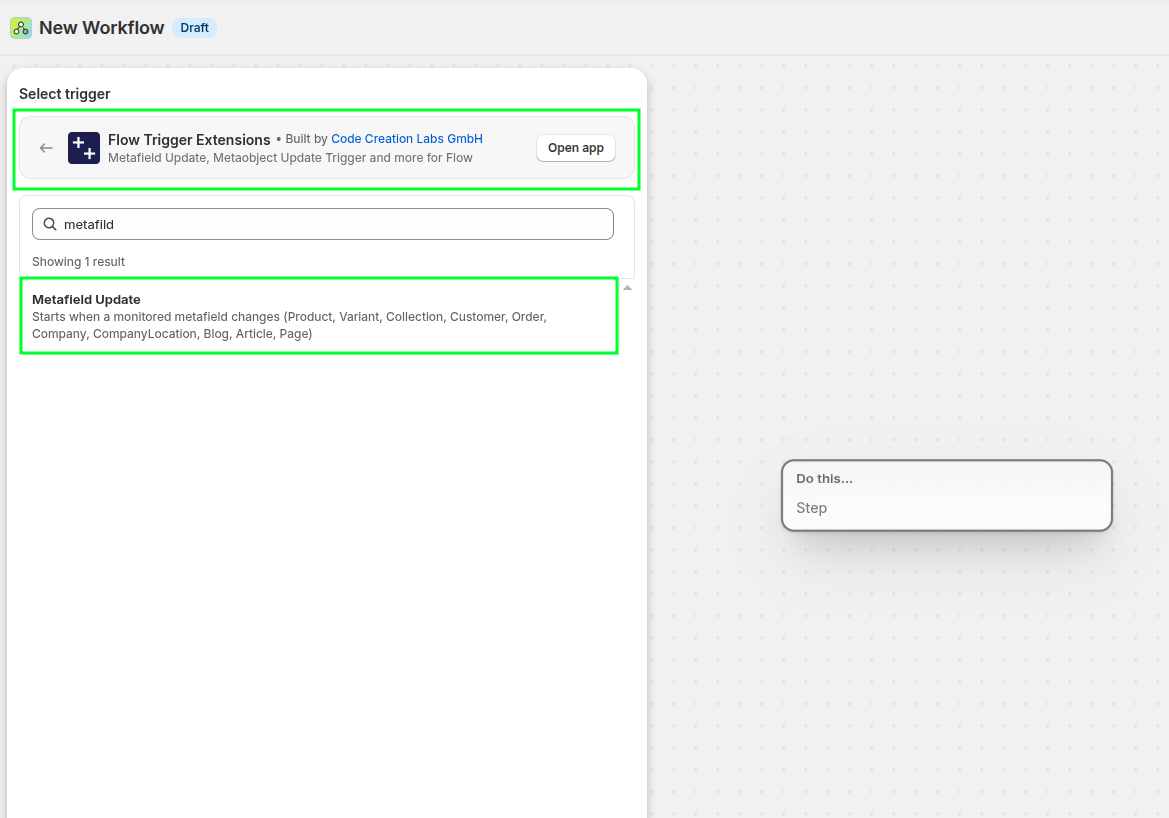
Task: Click the "Showing 1 result" label
Action: [78, 262]
